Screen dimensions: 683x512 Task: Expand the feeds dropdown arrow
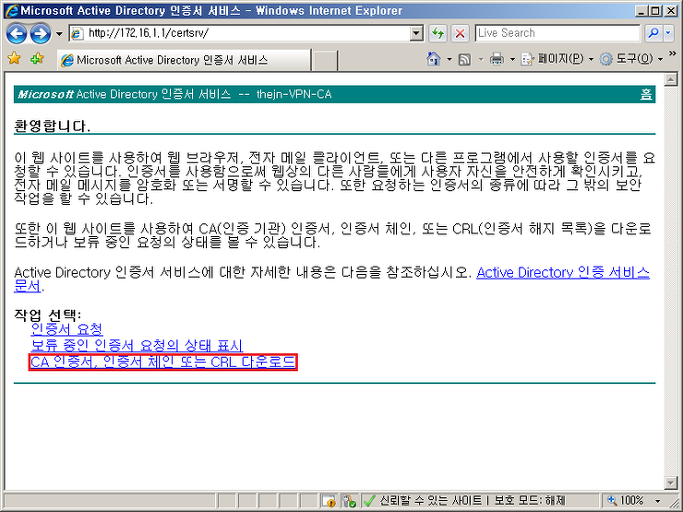481,59
